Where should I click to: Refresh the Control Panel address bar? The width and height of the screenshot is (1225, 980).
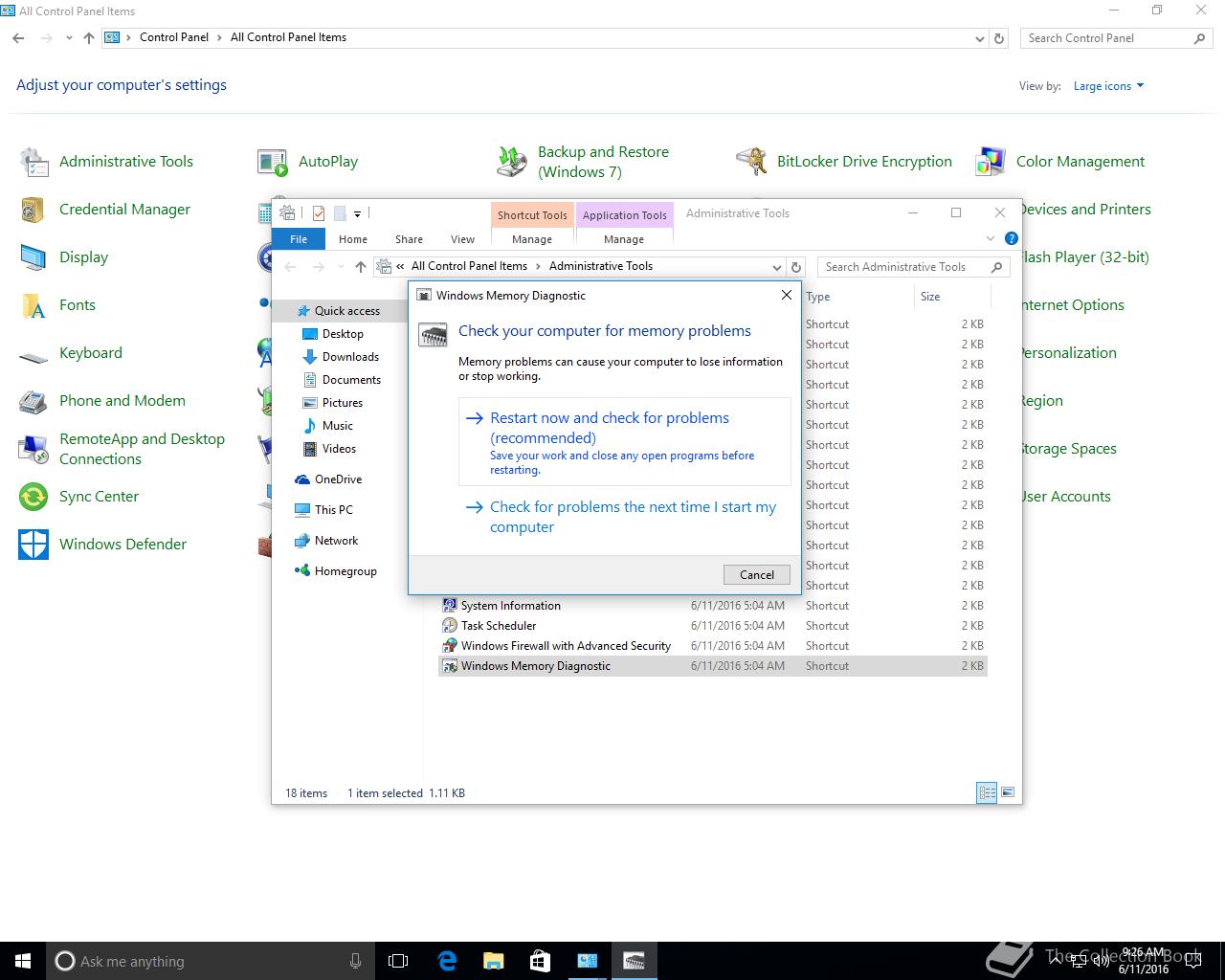click(x=999, y=38)
